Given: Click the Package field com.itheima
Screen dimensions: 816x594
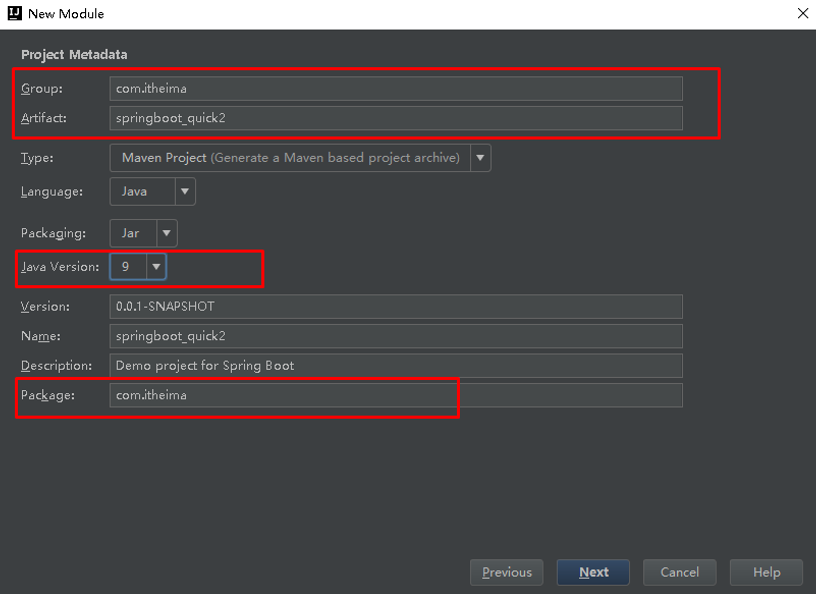Looking at the screenshot, I should [396, 395].
